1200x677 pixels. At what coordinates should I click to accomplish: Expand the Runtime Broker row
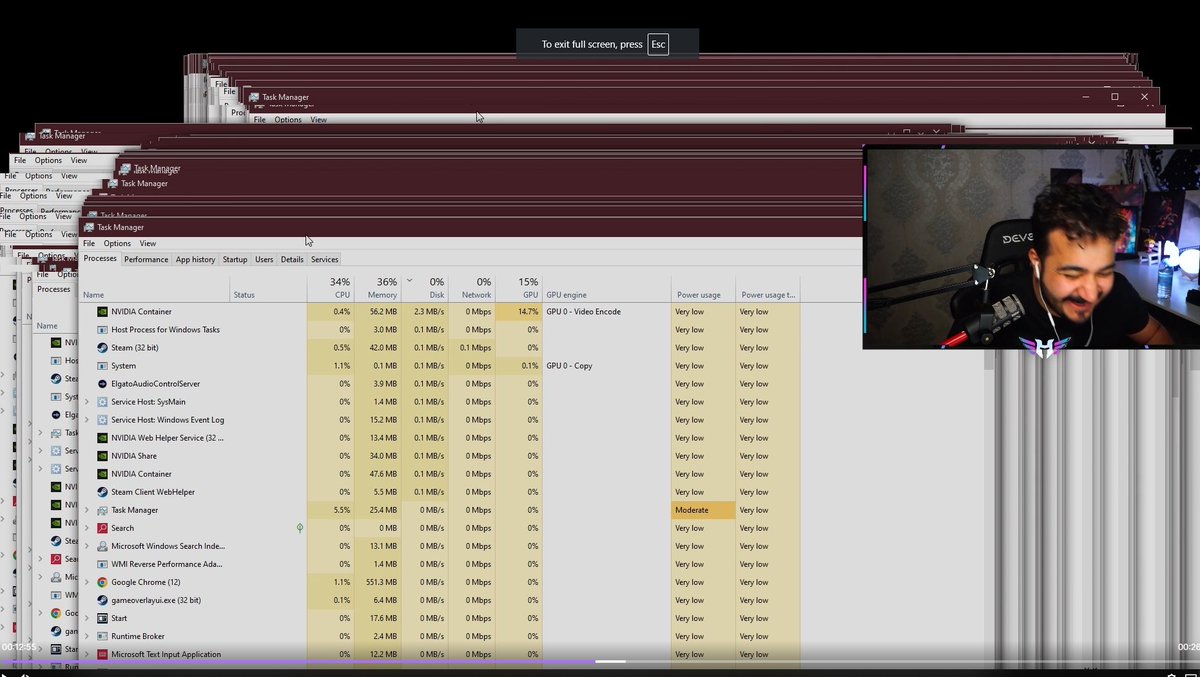coord(87,636)
